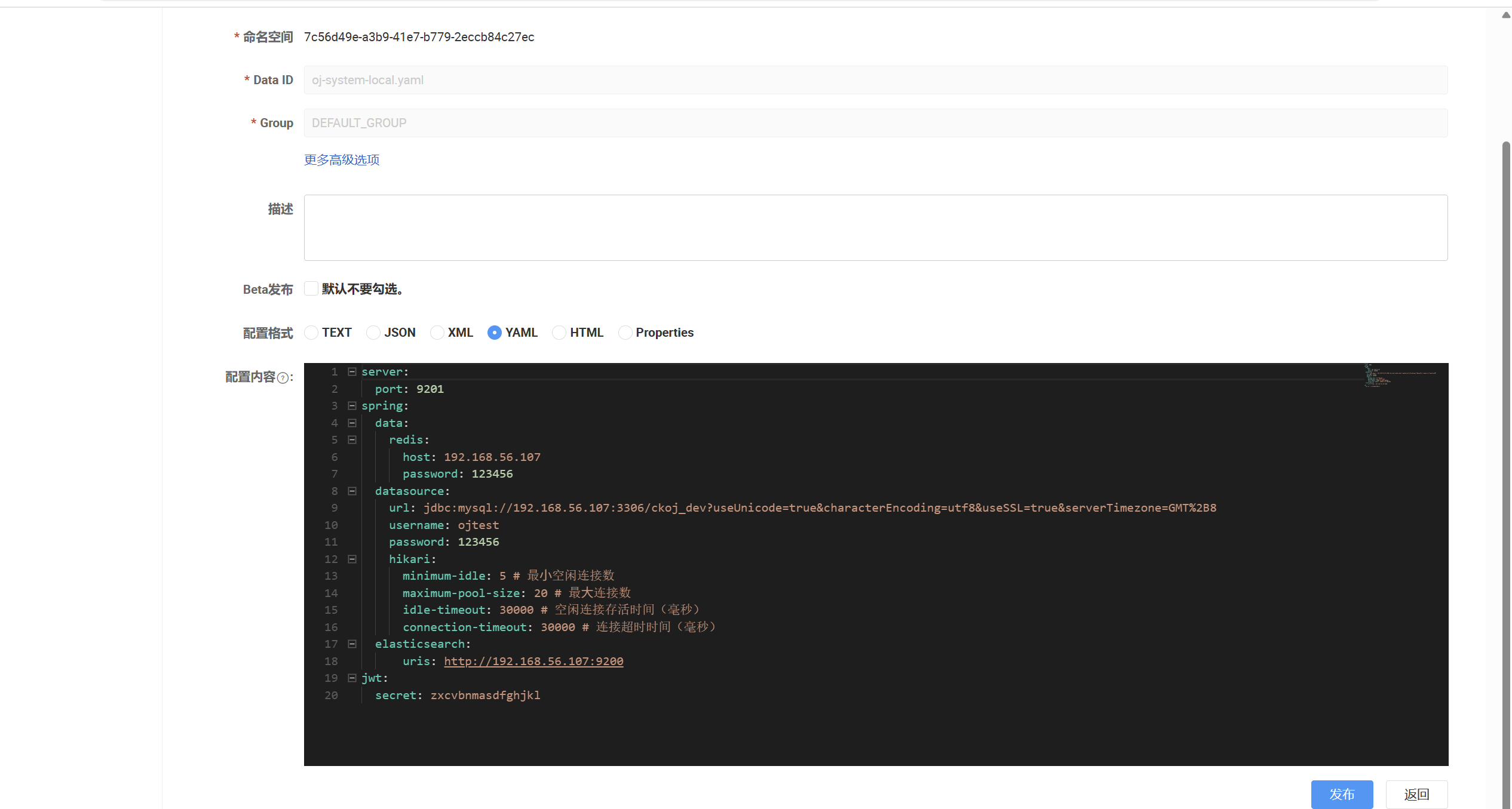Open the 更多高级选项 link
This screenshot has height=809, width=1512.
pyautogui.click(x=342, y=160)
